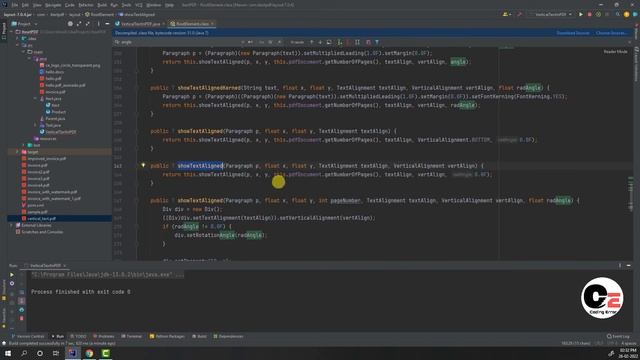Hide the Project tool window (minus icon)
The height and width of the screenshot is (360, 640).
(x=107, y=24)
